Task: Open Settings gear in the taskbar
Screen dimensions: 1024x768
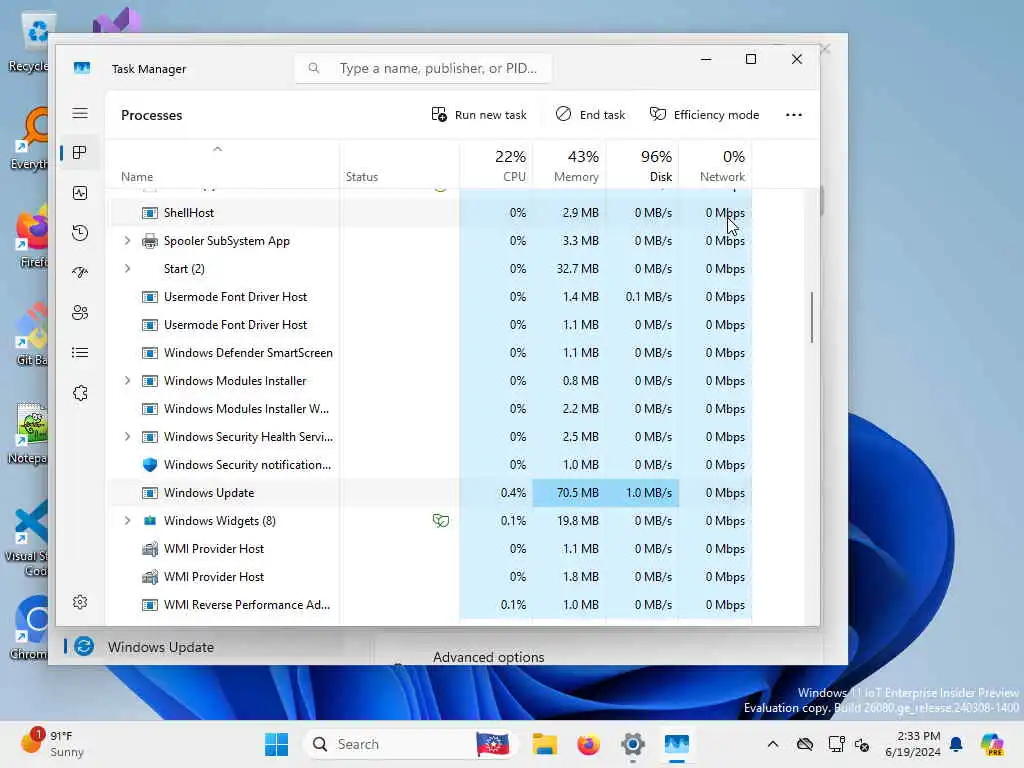Action: (633, 744)
